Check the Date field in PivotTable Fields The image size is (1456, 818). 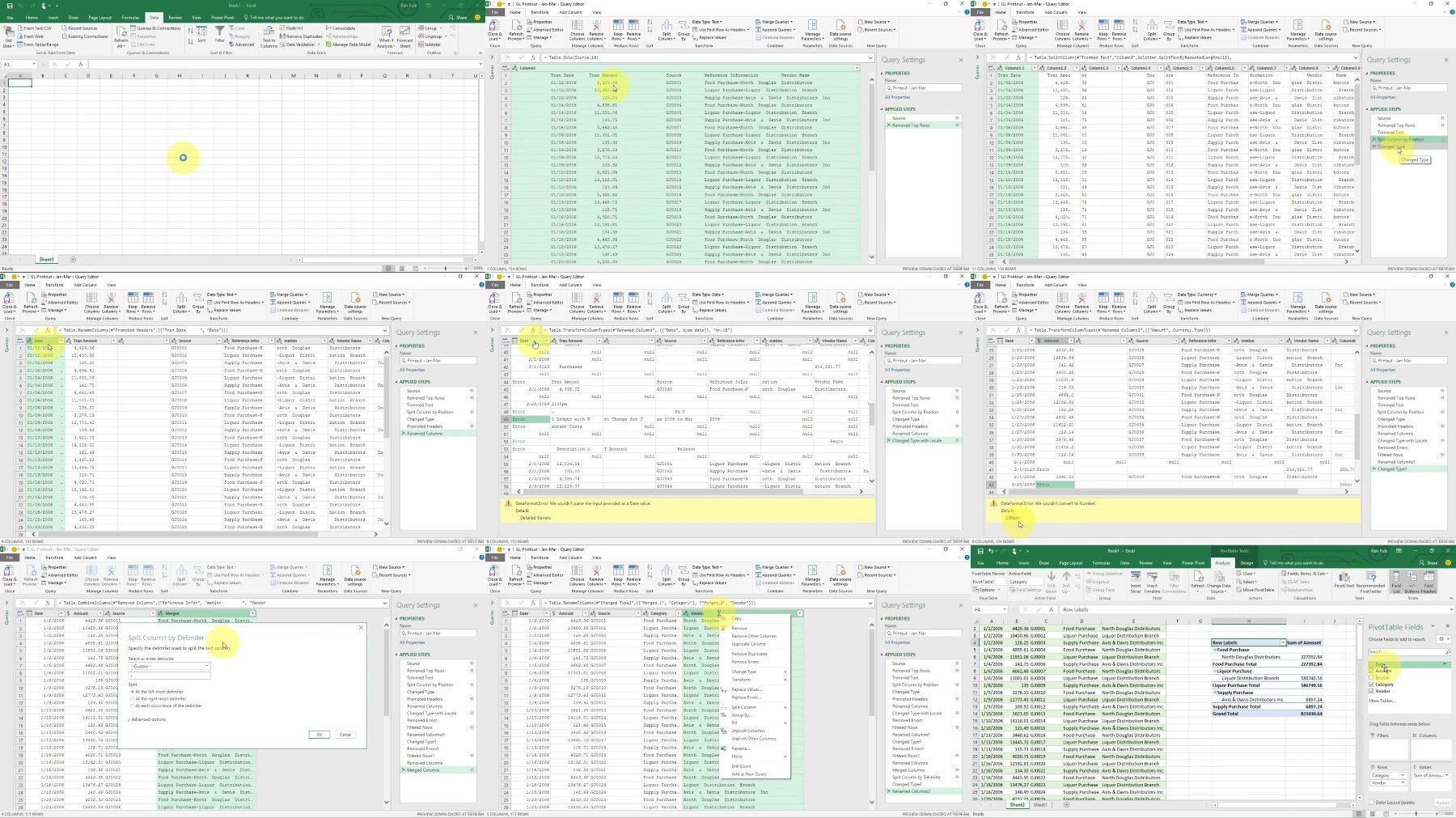coord(1371,664)
